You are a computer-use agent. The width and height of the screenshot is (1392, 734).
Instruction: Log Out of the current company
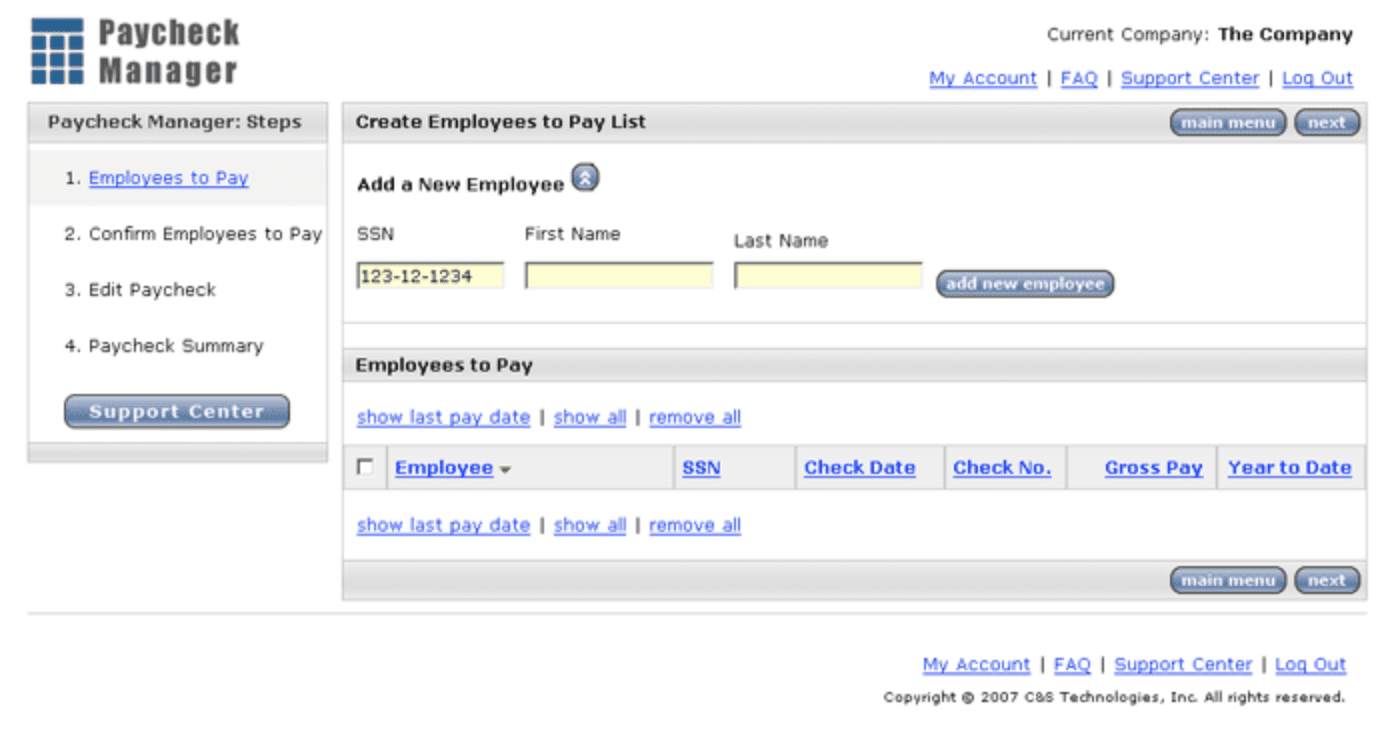point(1316,78)
